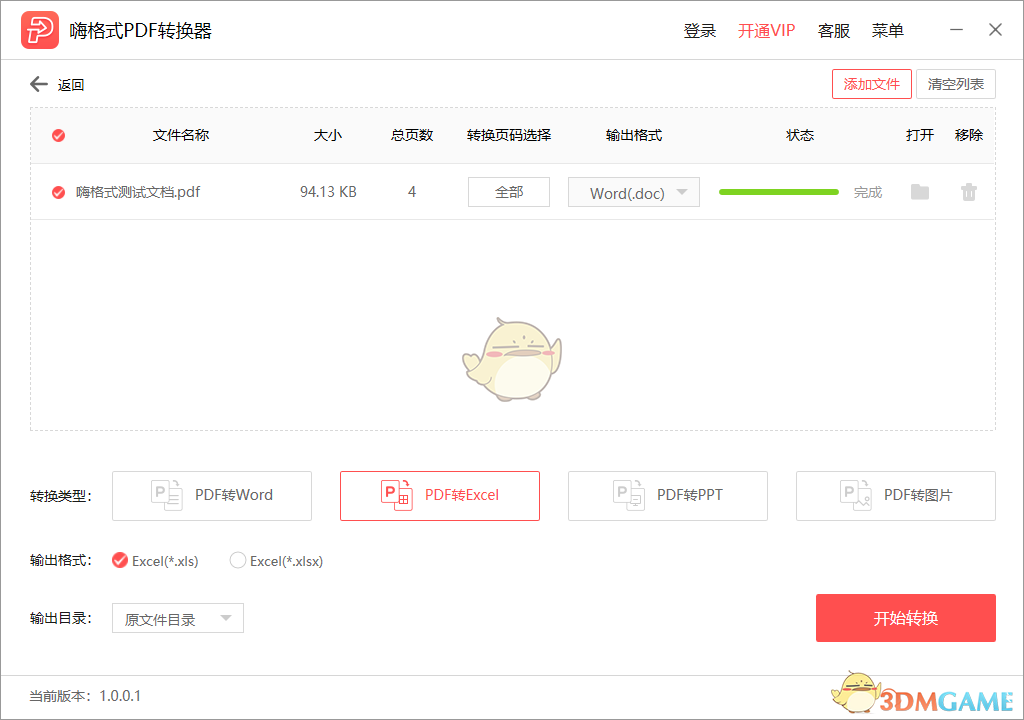Uncheck the 嗨格式测试文档.pdf file checkbox
This screenshot has width=1024, height=720.
pyautogui.click(x=58, y=192)
